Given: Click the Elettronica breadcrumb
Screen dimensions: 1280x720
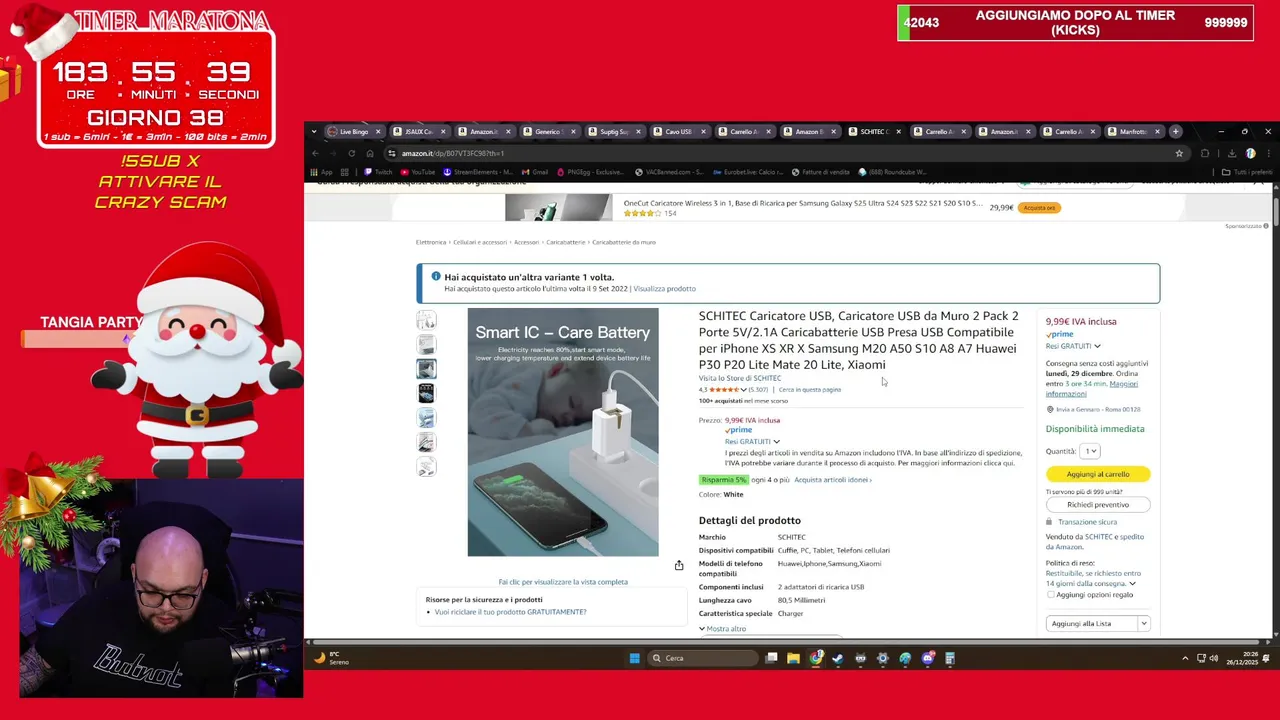Looking at the screenshot, I should tap(431, 242).
